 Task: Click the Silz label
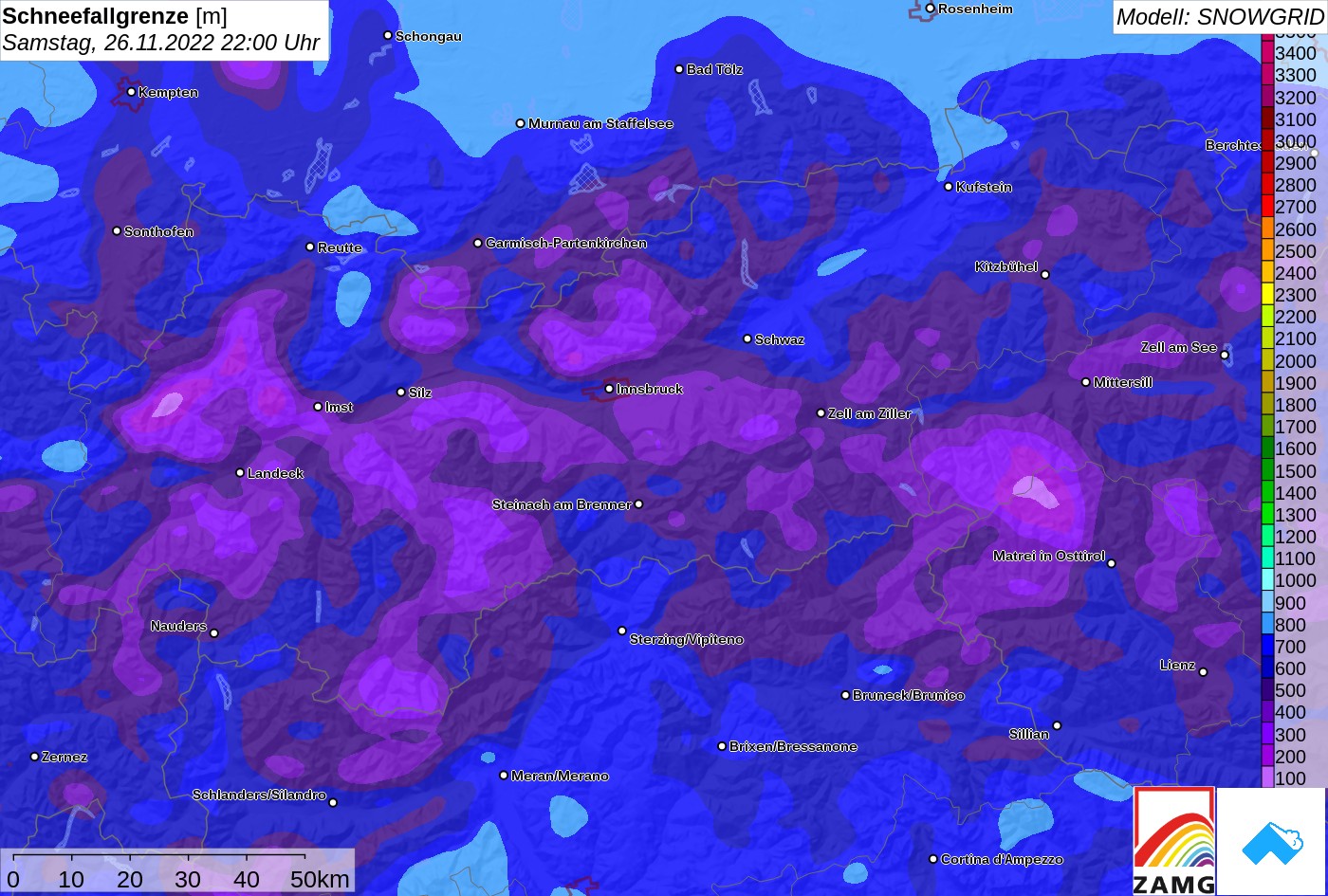(x=420, y=393)
